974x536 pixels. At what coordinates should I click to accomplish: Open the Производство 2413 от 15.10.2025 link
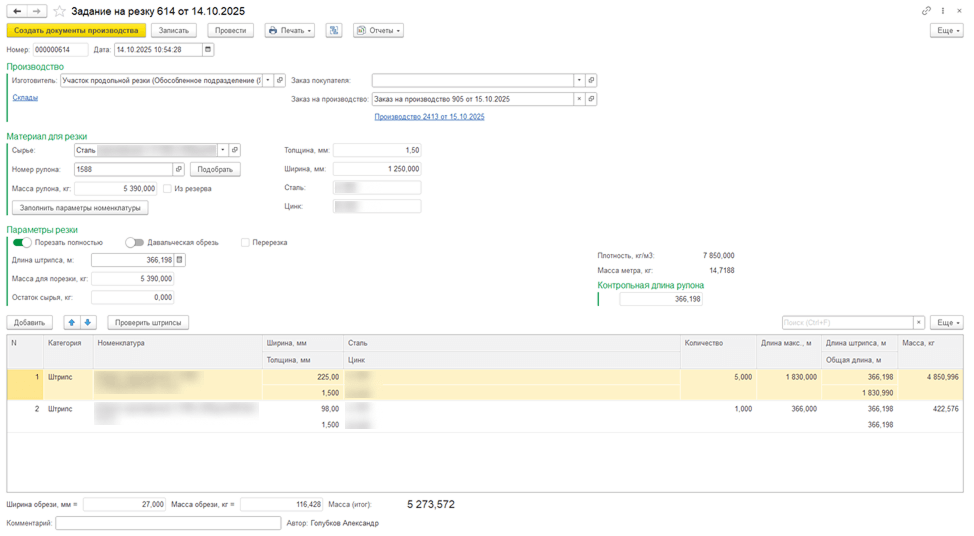pos(429,117)
